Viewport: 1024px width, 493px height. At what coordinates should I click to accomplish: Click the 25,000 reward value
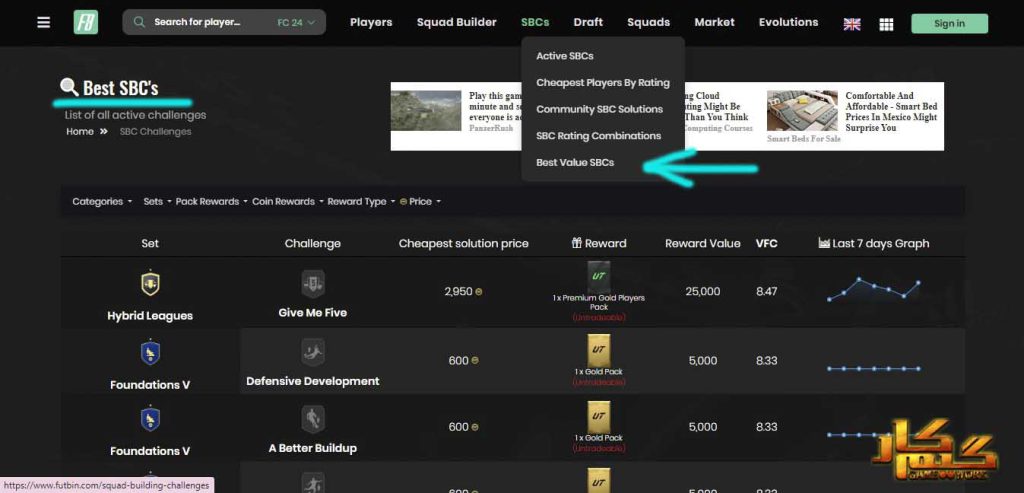(703, 291)
